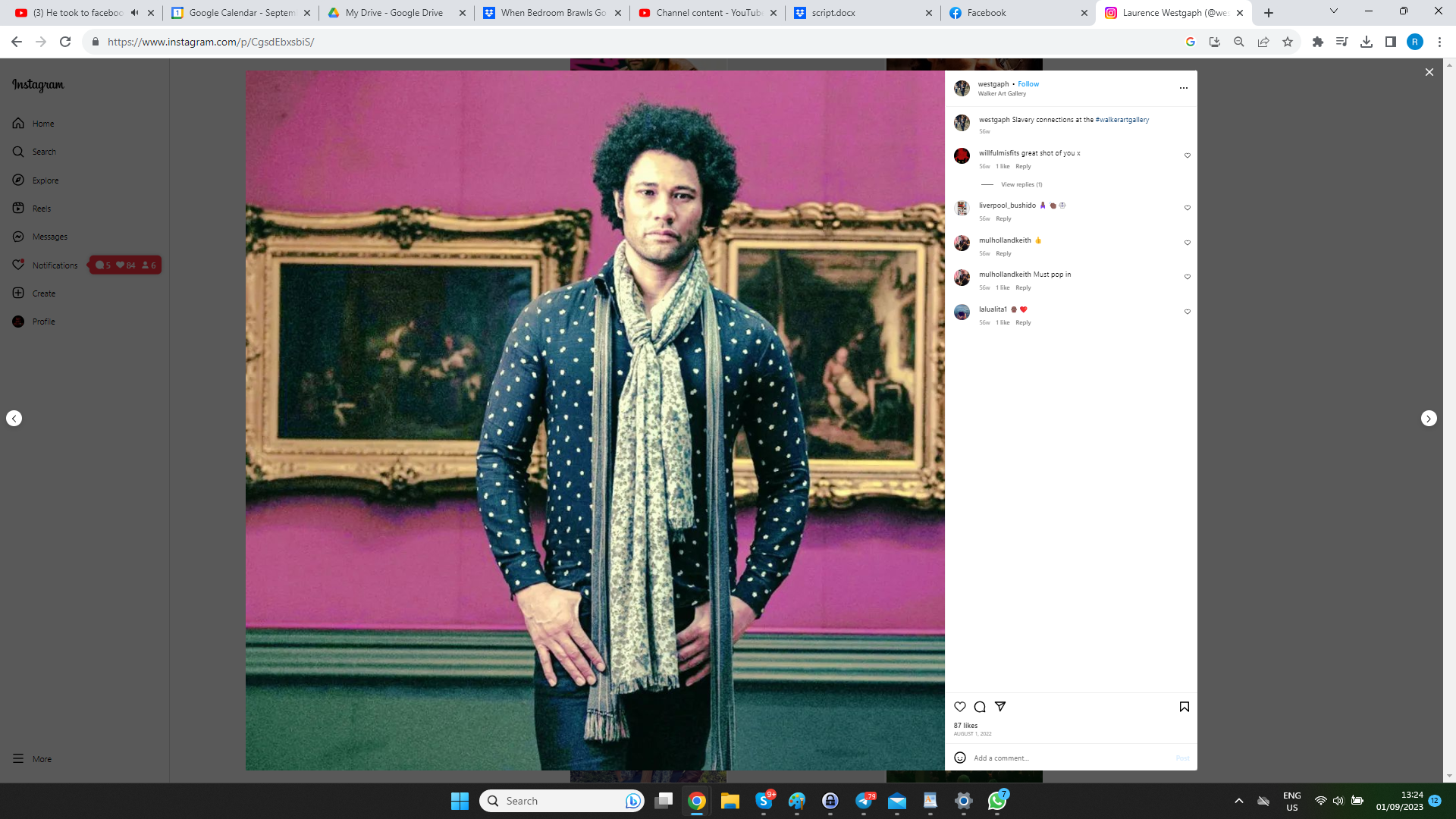Switch to the My Drive - Google Drive tab
1456x819 pixels.
pyautogui.click(x=397, y=13)
